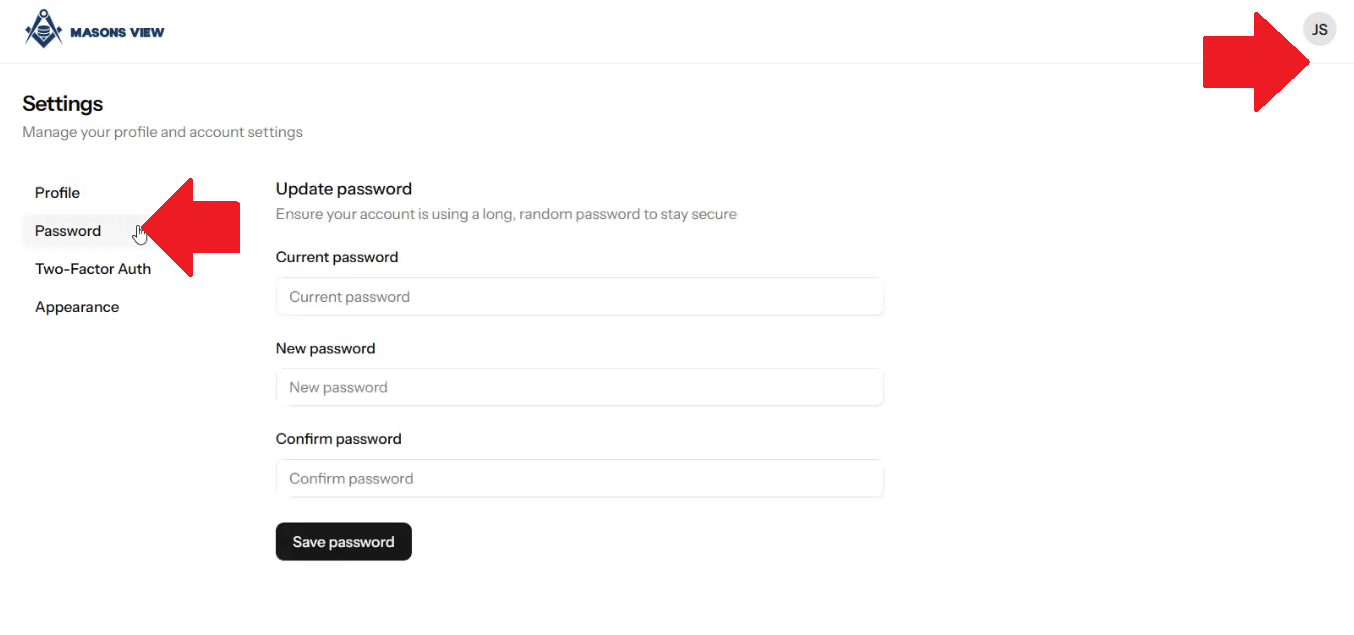This screenshot has width=1354, height=635.
Task: Click into the New password field
Action: click(579, 388)
